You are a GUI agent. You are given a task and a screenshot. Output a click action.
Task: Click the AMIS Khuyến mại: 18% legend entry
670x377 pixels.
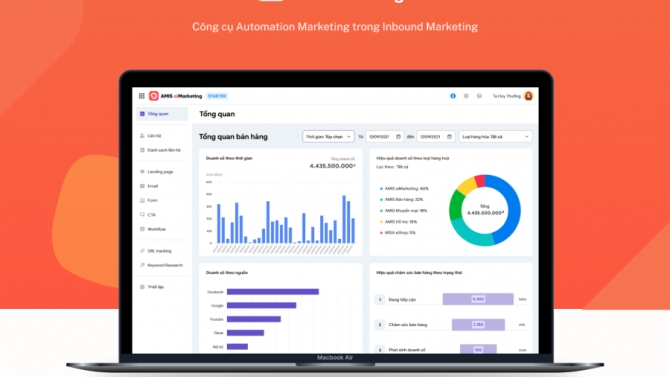click(403, 211)
